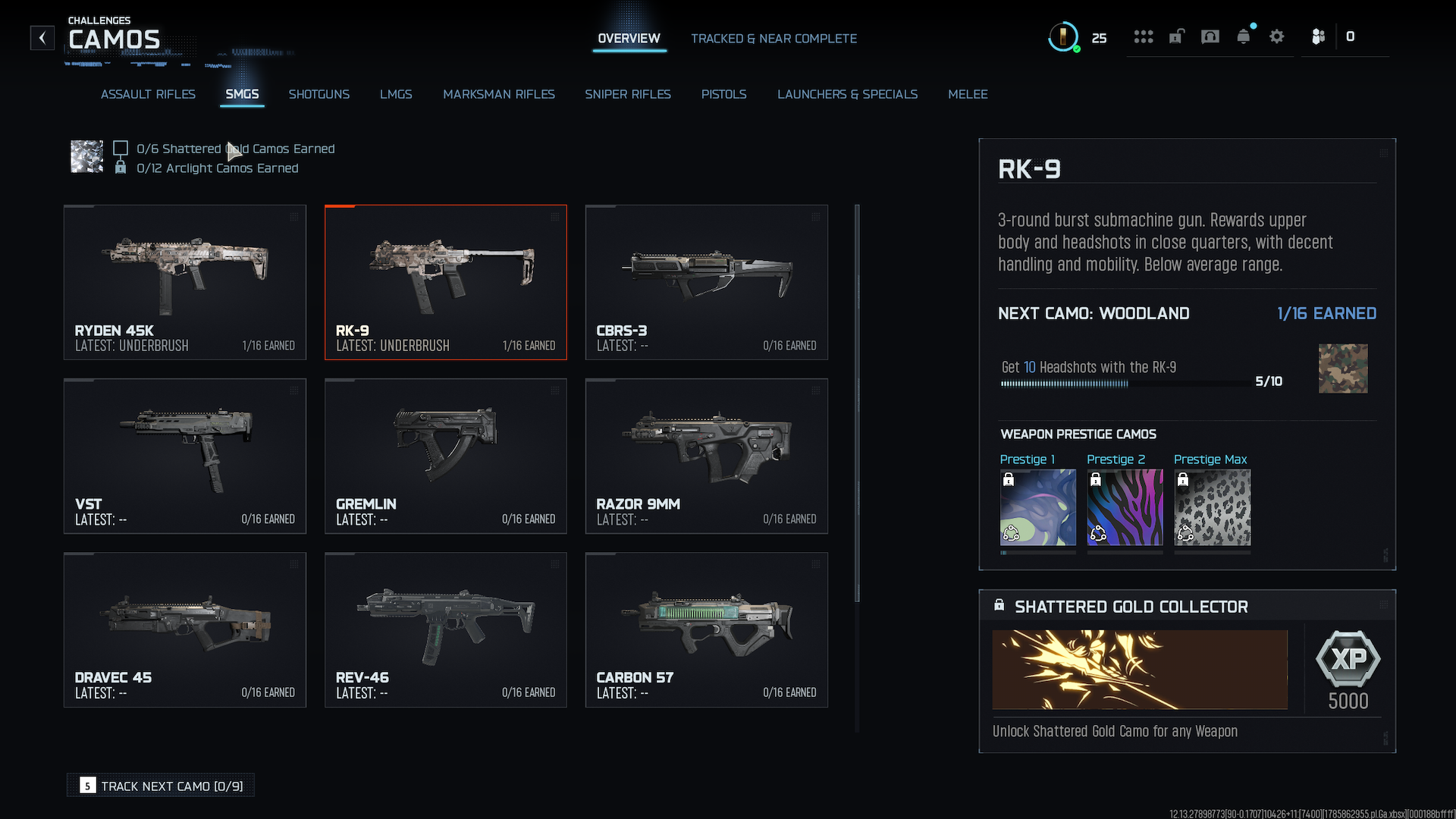Select the Prestige Max camo swatch
Image resolution: width=1456 pixels, height=819 pixels.
click(x=1213, y=507)
